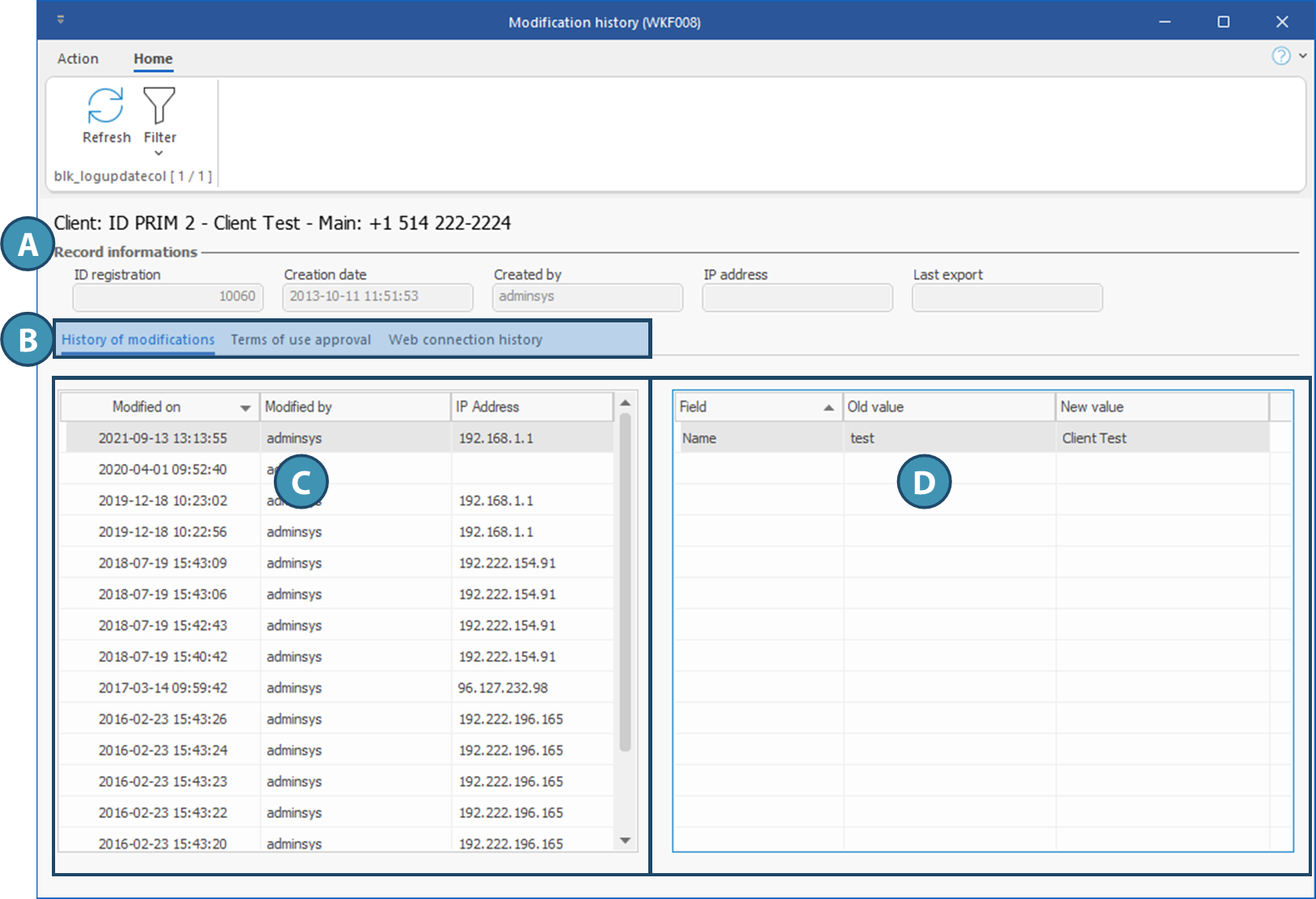Open the Action ribbon tab
Screen dimensions: 1316x899
click(78, 59)
